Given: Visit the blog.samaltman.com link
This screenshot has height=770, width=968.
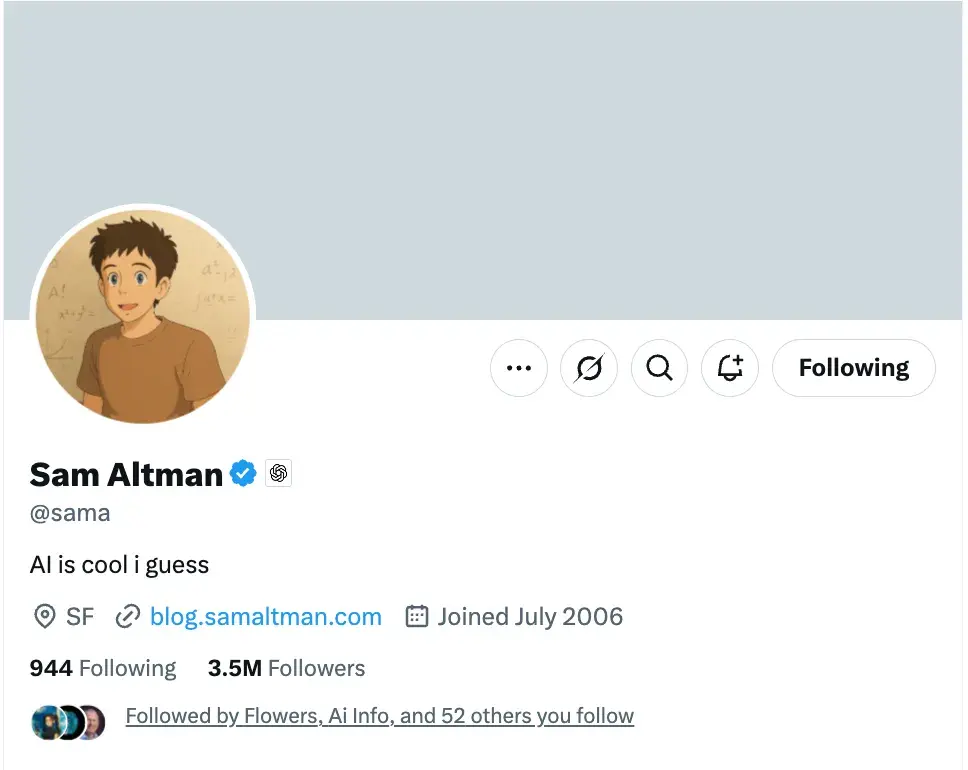Looking at the screenshot, I should pyautogui.click(x=265, y=617).
